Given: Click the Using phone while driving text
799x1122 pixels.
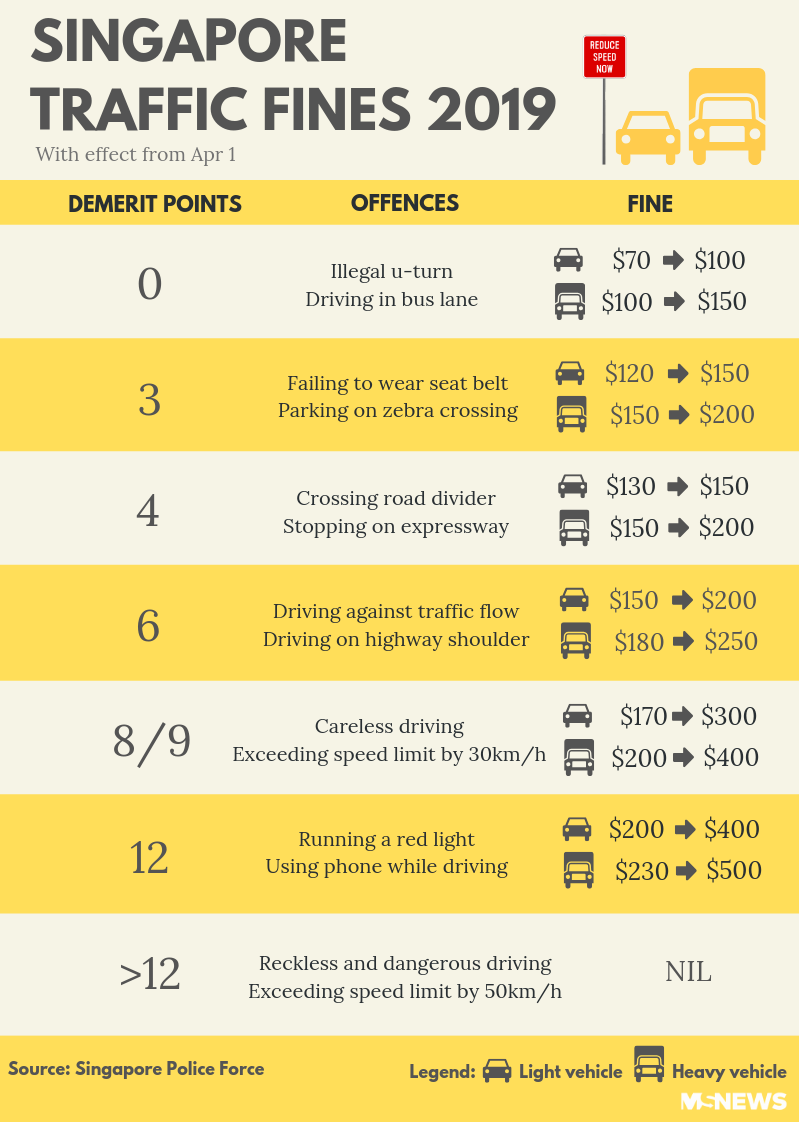Looking at the screenshot, I should click(x=386, y=867).
